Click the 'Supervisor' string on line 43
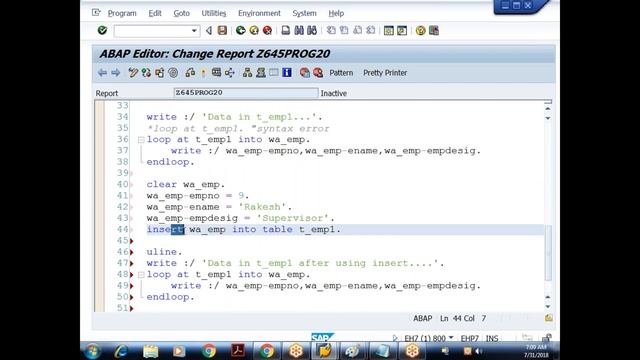 pyautogui.click(x=293, y=218)
